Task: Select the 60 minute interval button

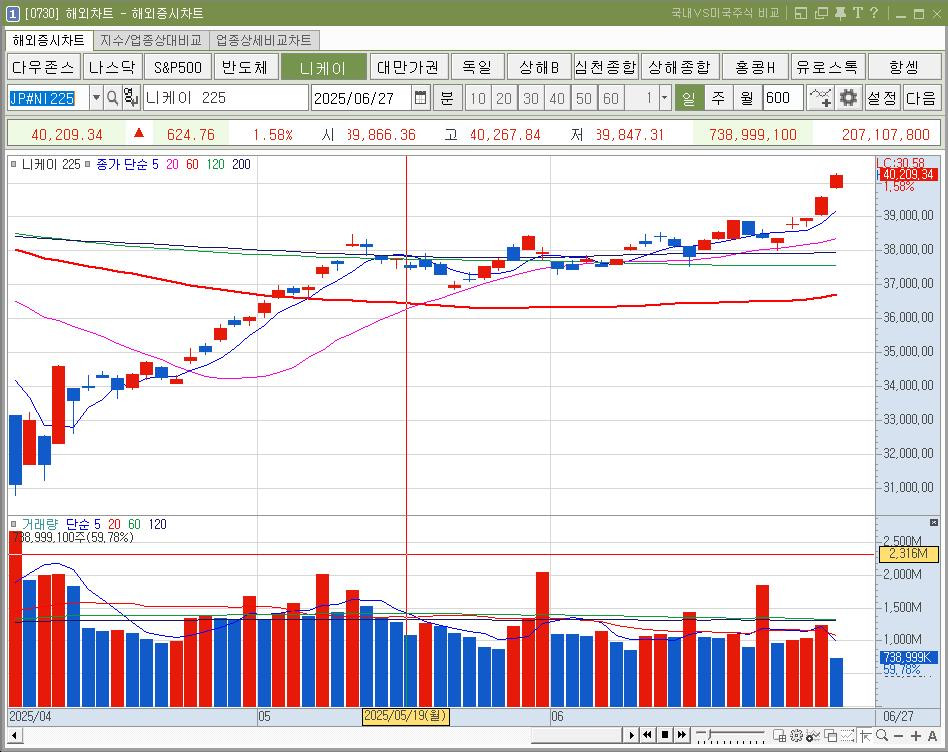Action: coord(611,98)
